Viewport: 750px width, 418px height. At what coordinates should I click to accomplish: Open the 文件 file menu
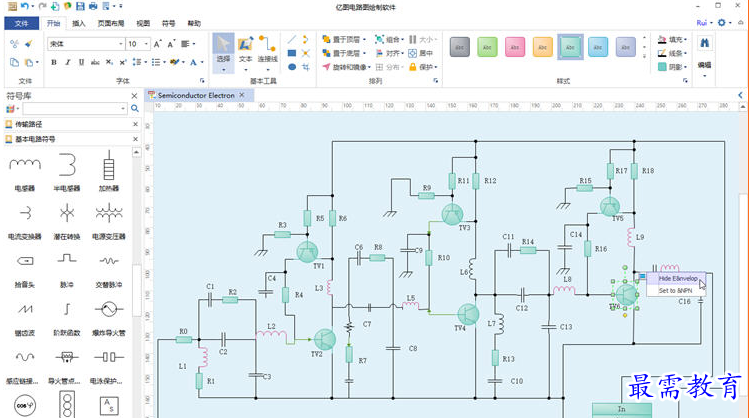pyautogui.click(x=22, y=23)
